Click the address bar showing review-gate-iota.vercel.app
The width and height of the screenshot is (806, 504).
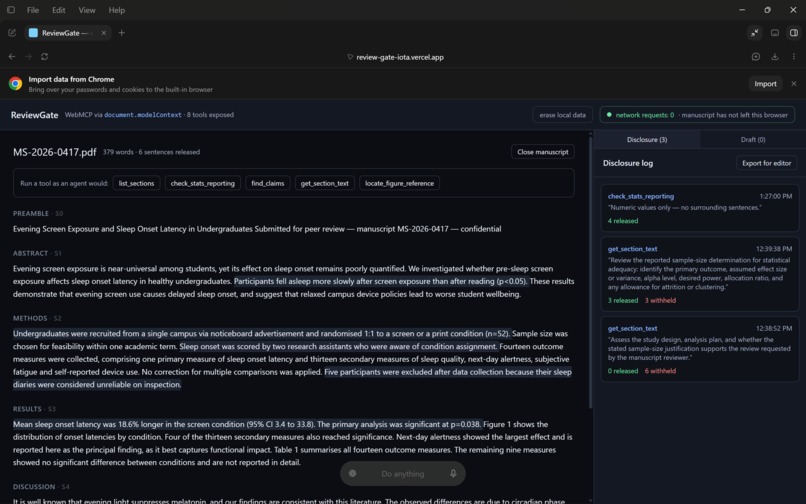[400, 57]
